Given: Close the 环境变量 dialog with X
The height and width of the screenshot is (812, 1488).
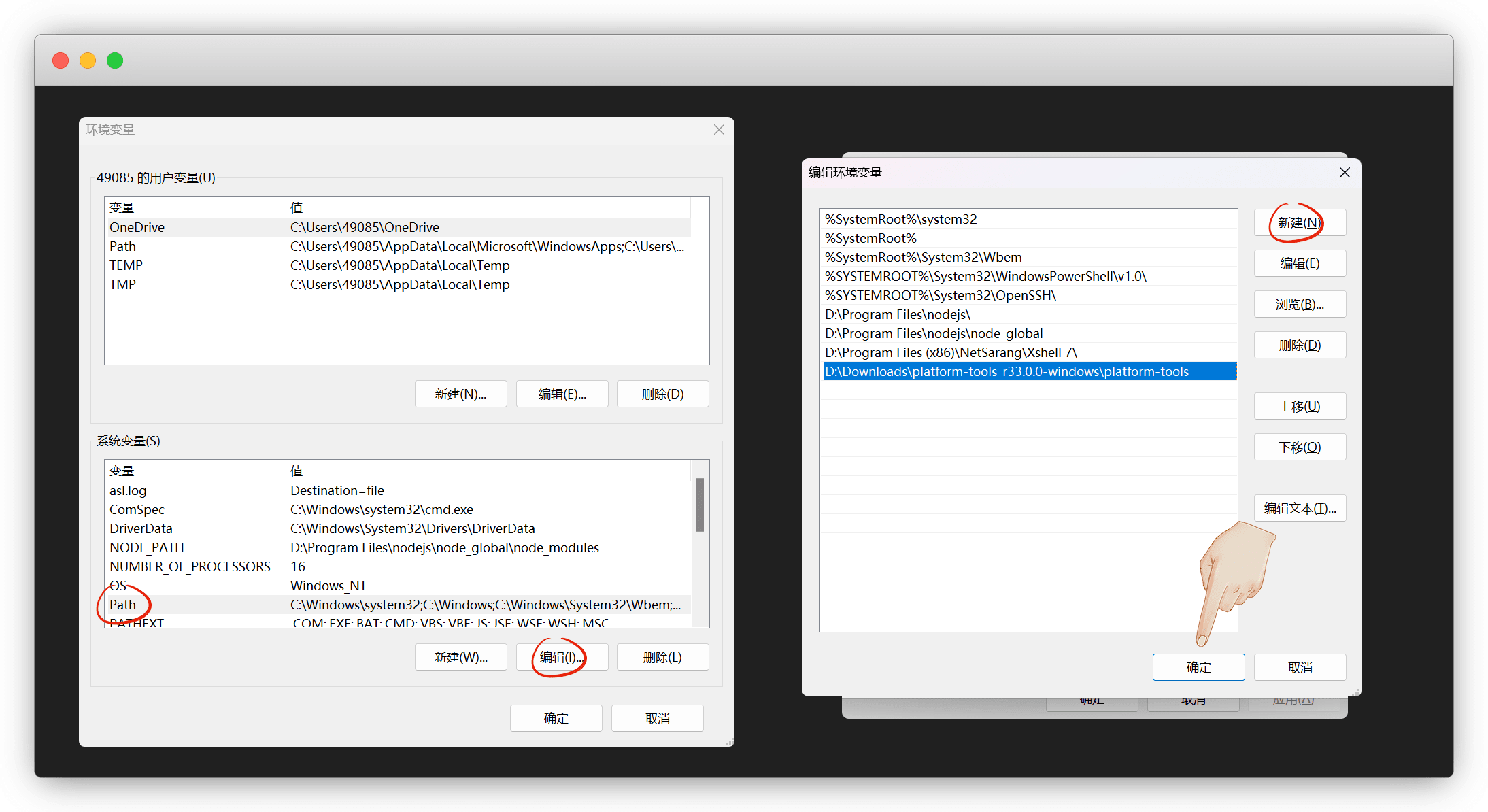Looking at the screenshot, I should point(719,129).
